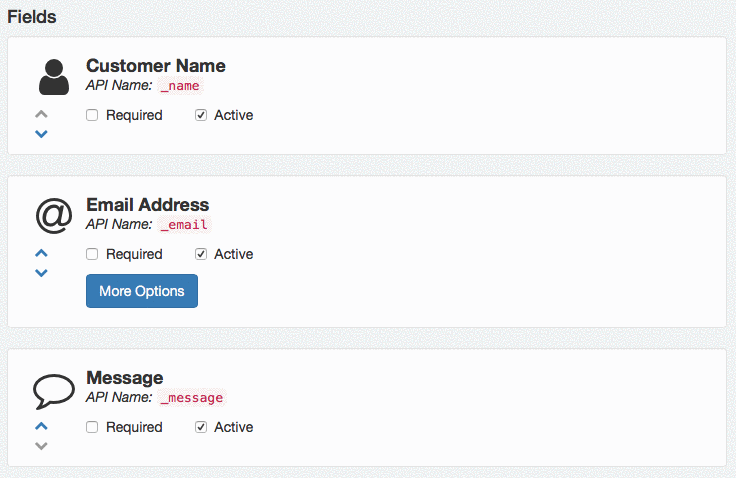This screenshot has width=736, height=478.
Task: Click the Message speech bubble icon
Action: [54, 390]
